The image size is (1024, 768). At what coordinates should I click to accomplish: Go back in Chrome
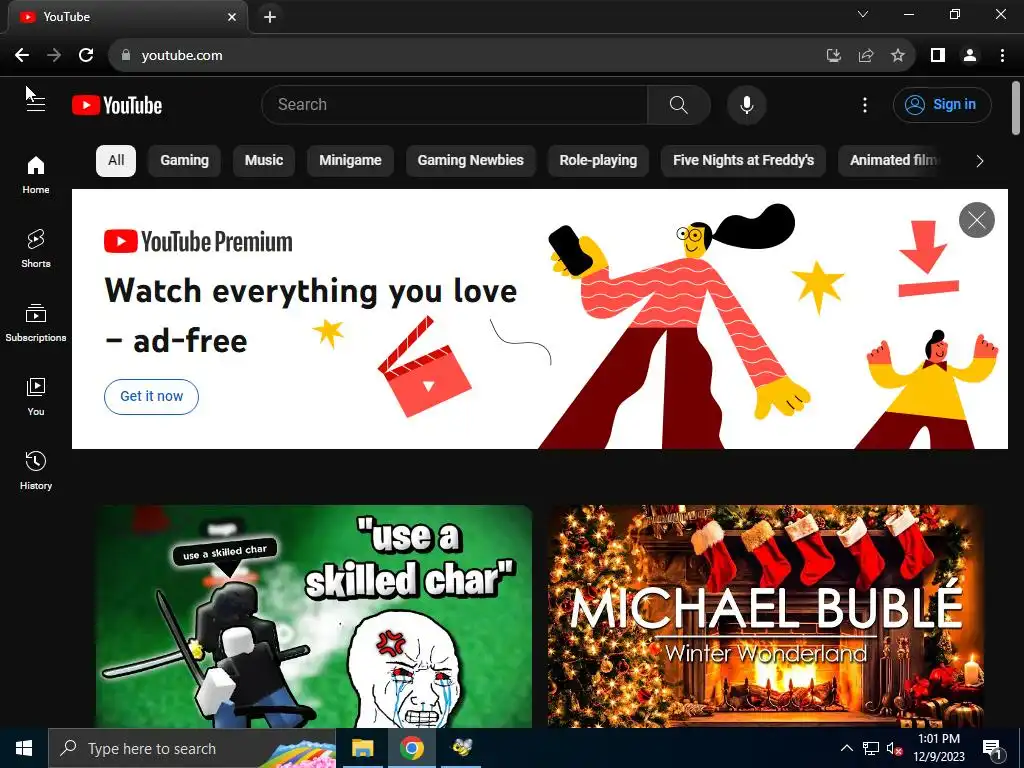point(22,56)
